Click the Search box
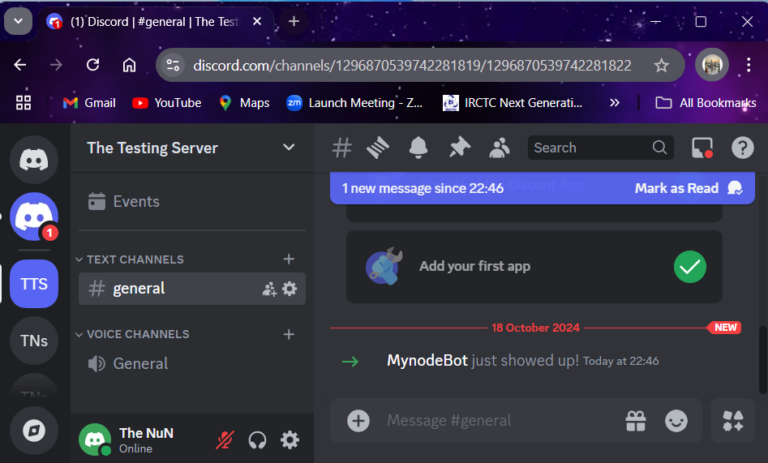 tap(600, 147)
